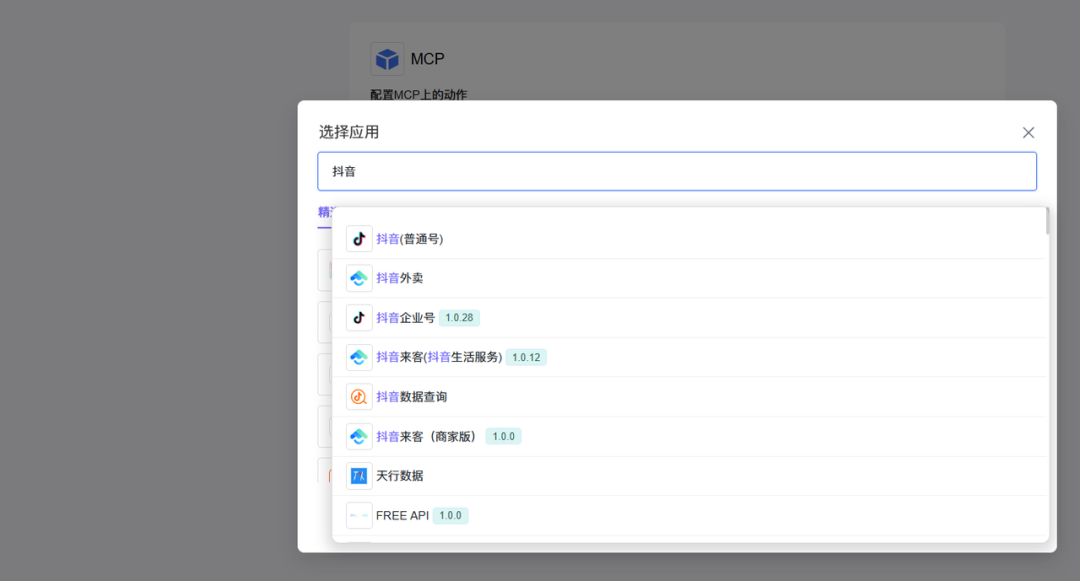
Task: Click the 抖音企业号 app icon
Action: tap(359, 318)
